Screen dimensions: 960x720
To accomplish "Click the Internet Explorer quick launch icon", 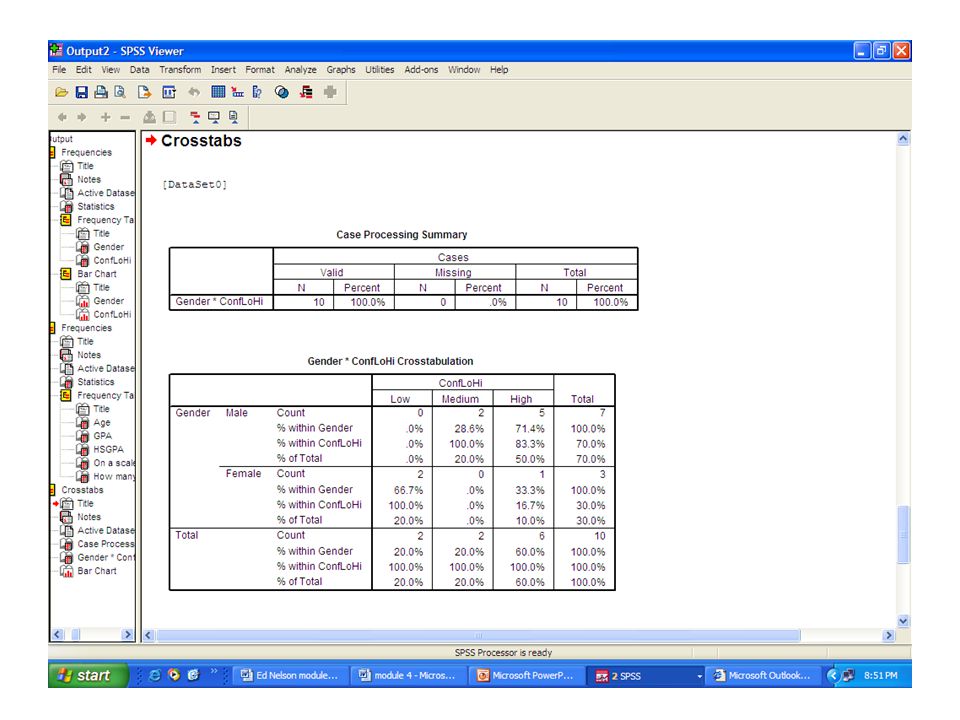I will click(x=155, y=675).
